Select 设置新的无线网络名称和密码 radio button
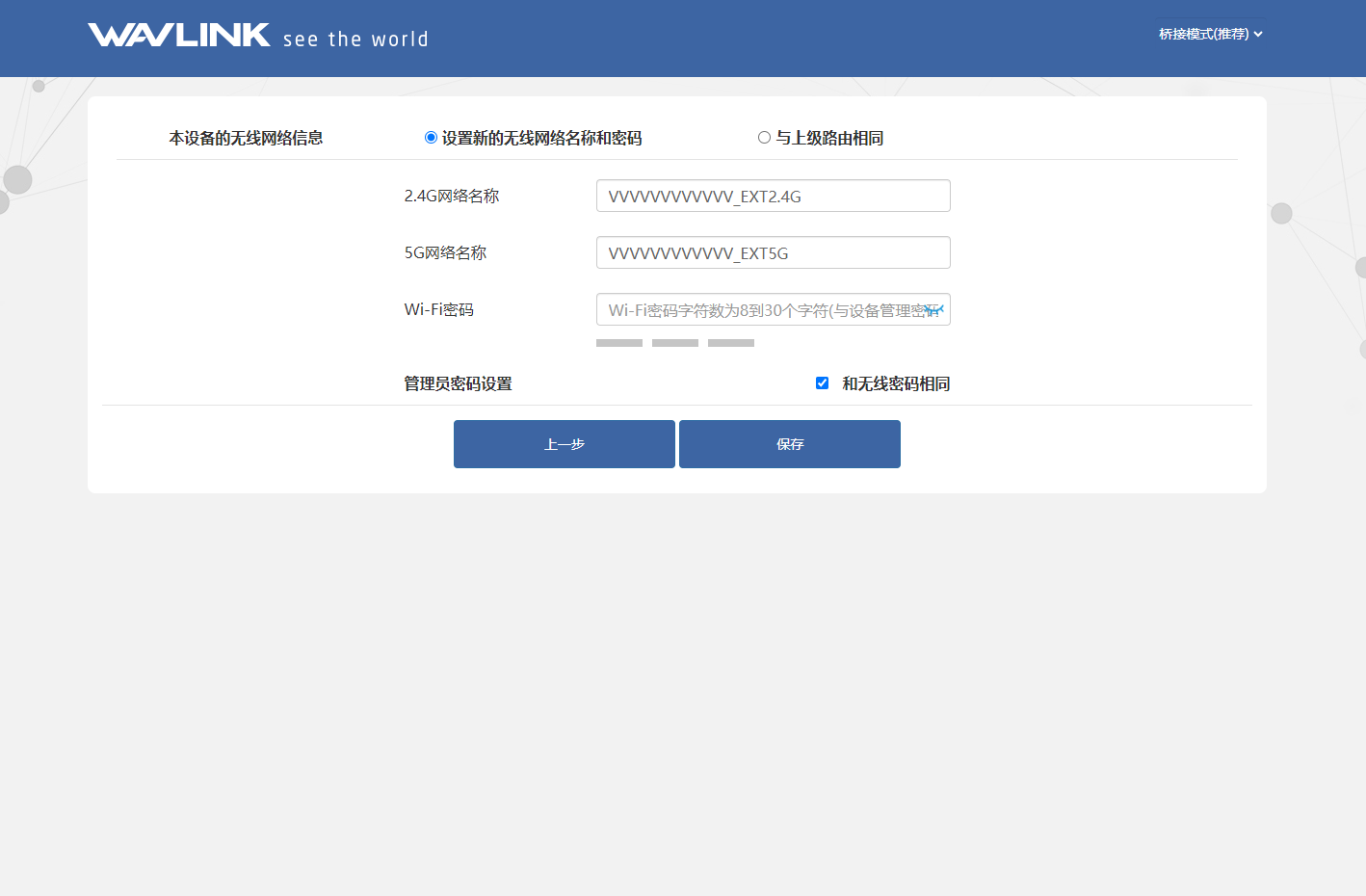Image resolution: width=1366 pixels, height=896 pixels. pyautogui.click(x=431, y=138)
